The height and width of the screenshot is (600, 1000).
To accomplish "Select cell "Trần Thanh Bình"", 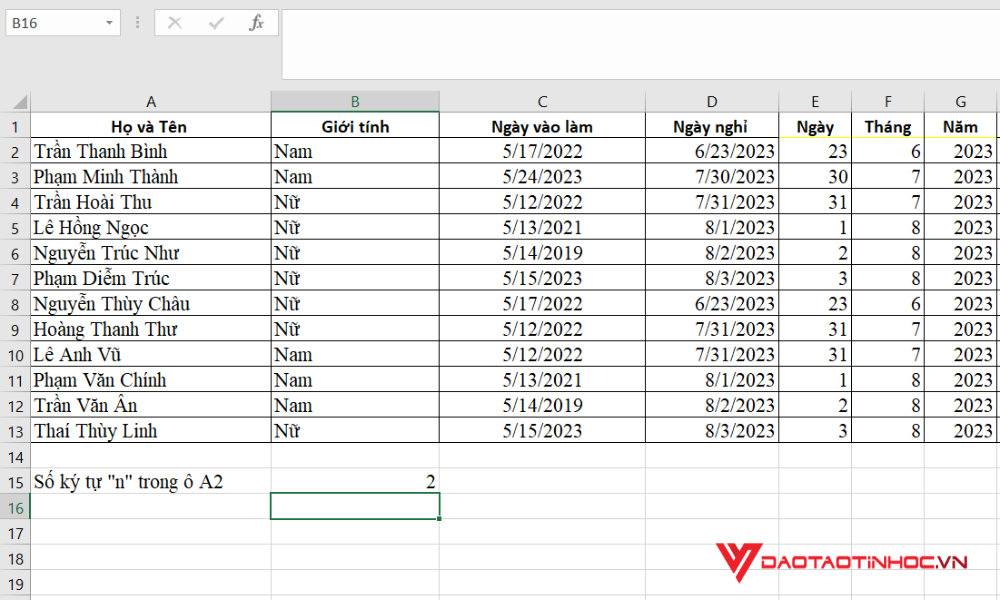I will point(151,151).
